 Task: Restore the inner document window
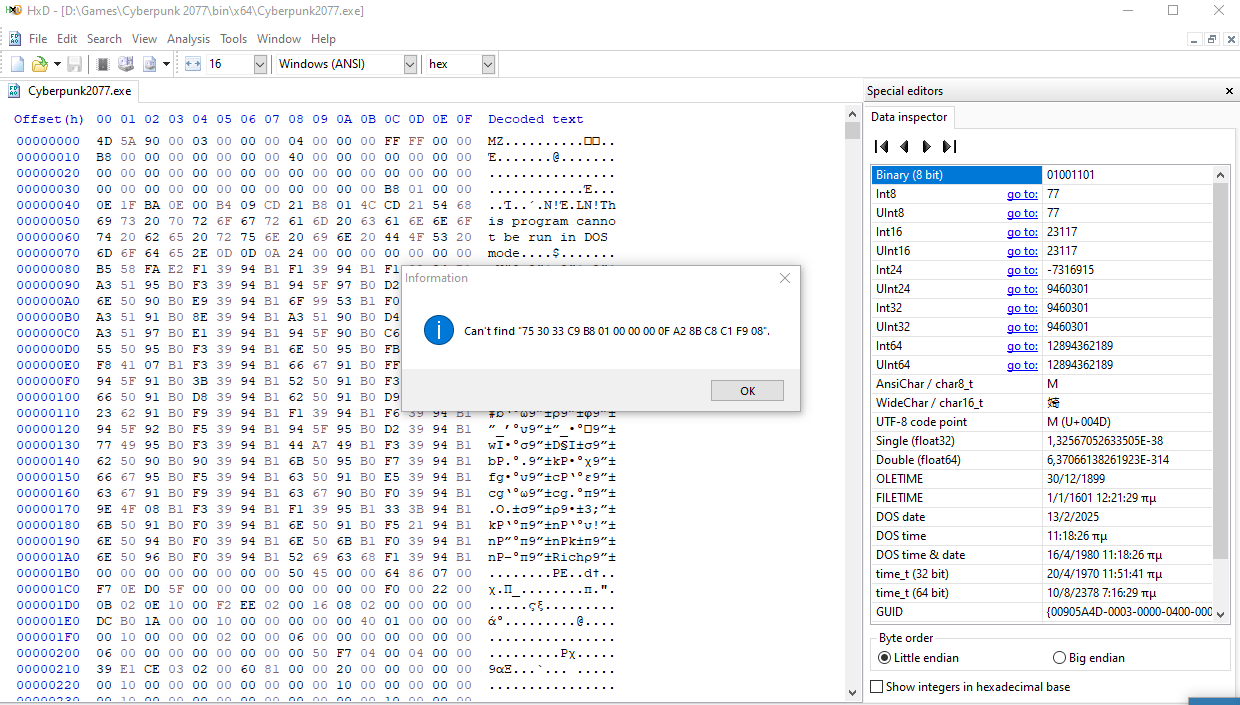tap(1212, 39)
